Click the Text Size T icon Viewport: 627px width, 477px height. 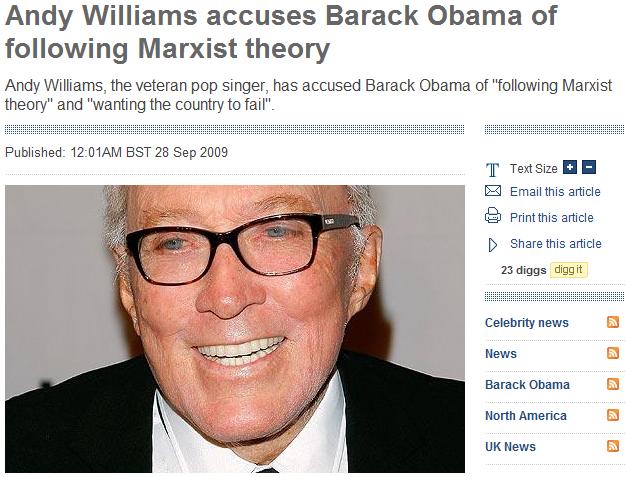tap(492, 170)
